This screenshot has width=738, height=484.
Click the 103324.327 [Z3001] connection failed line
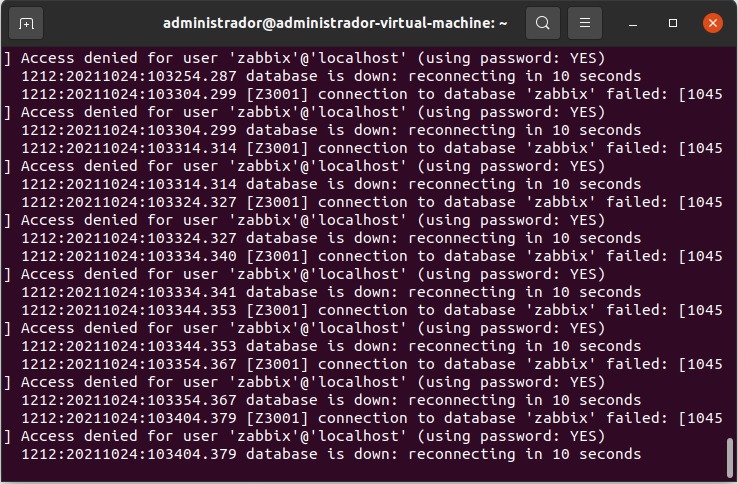coord(372,202)
